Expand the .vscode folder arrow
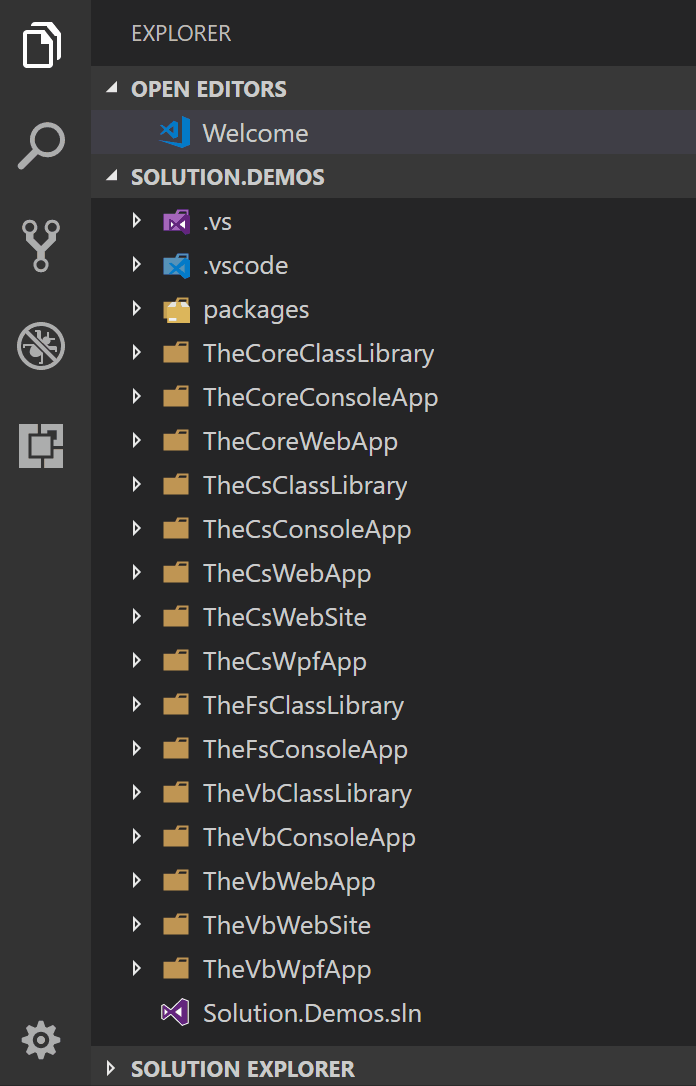Image resolution: width=696 pixels, height=1086 pixels. pos(136,265)
